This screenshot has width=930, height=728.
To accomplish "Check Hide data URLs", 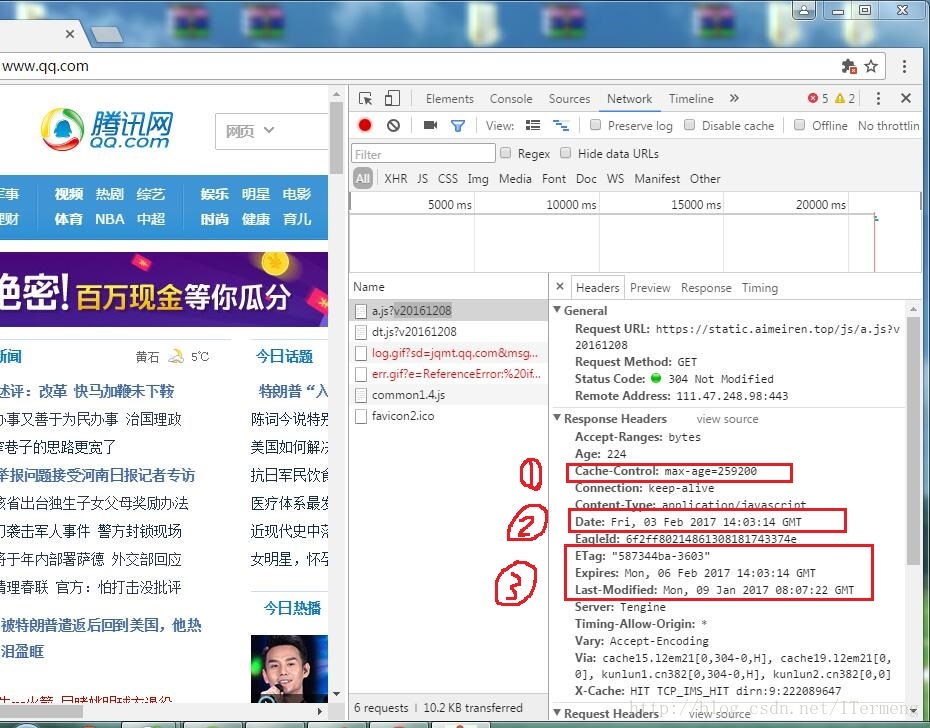I will (566, 153).
